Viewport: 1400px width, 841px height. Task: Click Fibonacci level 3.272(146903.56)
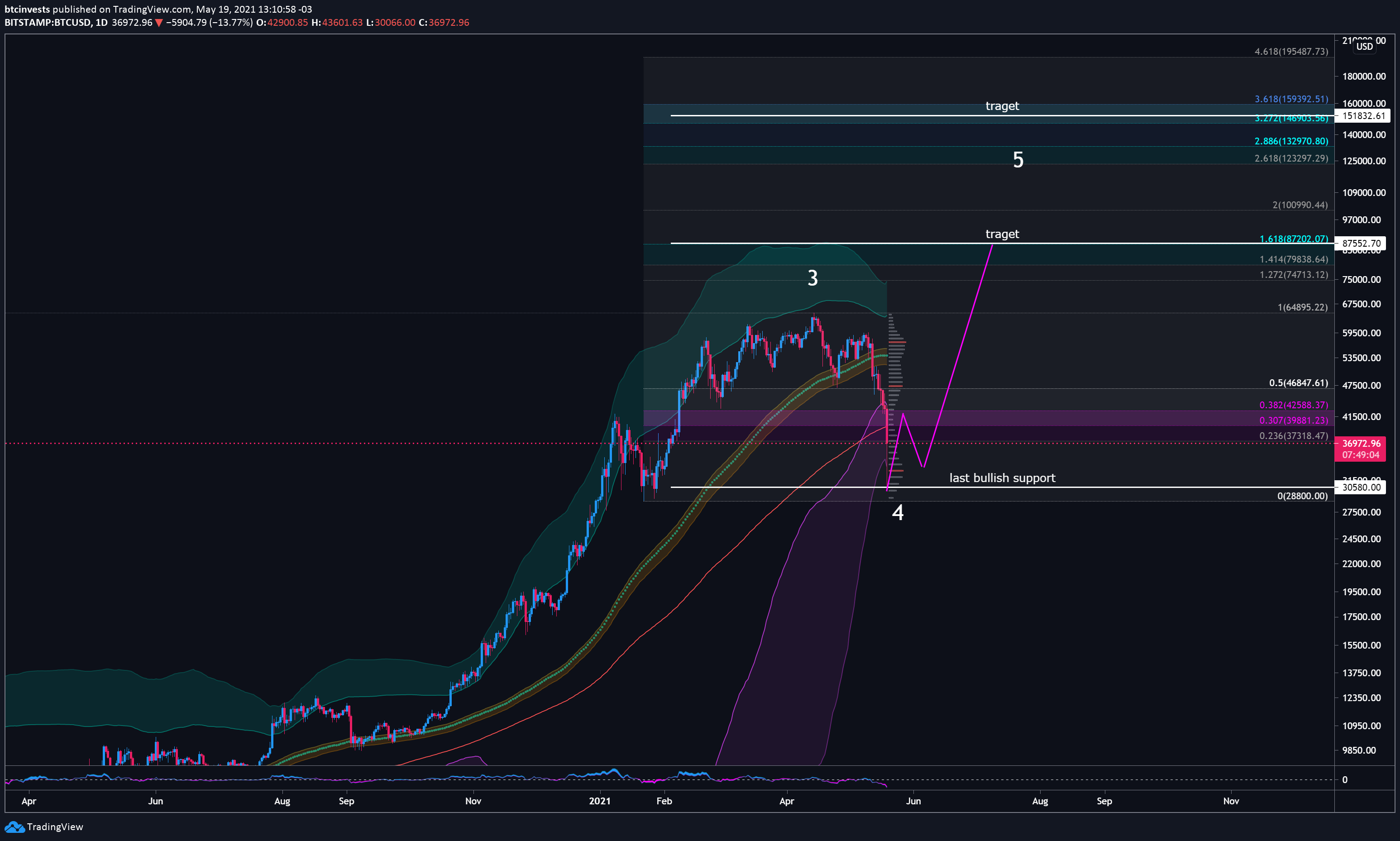click(1290, 118)
